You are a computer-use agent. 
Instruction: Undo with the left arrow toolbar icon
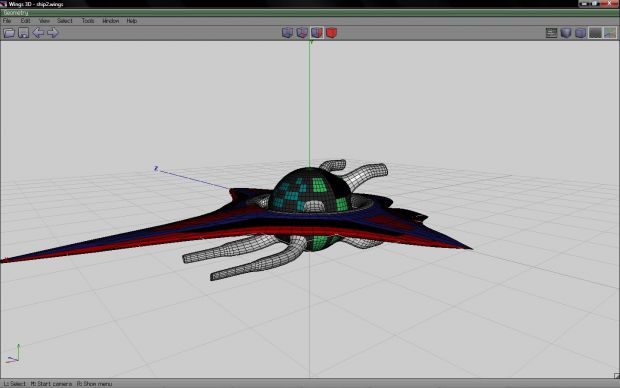point(38,33)
